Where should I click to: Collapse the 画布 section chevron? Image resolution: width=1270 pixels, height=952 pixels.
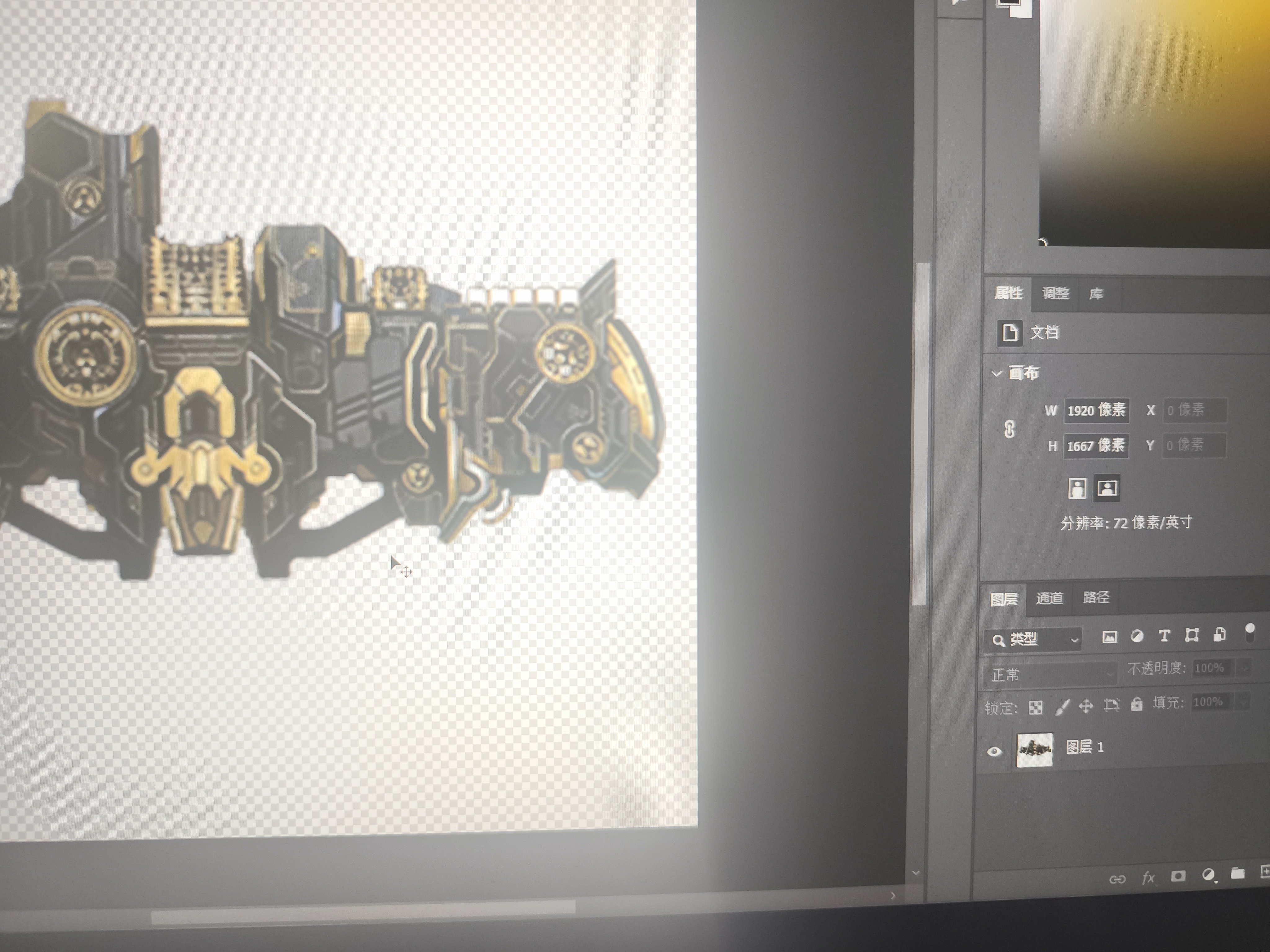997,373
